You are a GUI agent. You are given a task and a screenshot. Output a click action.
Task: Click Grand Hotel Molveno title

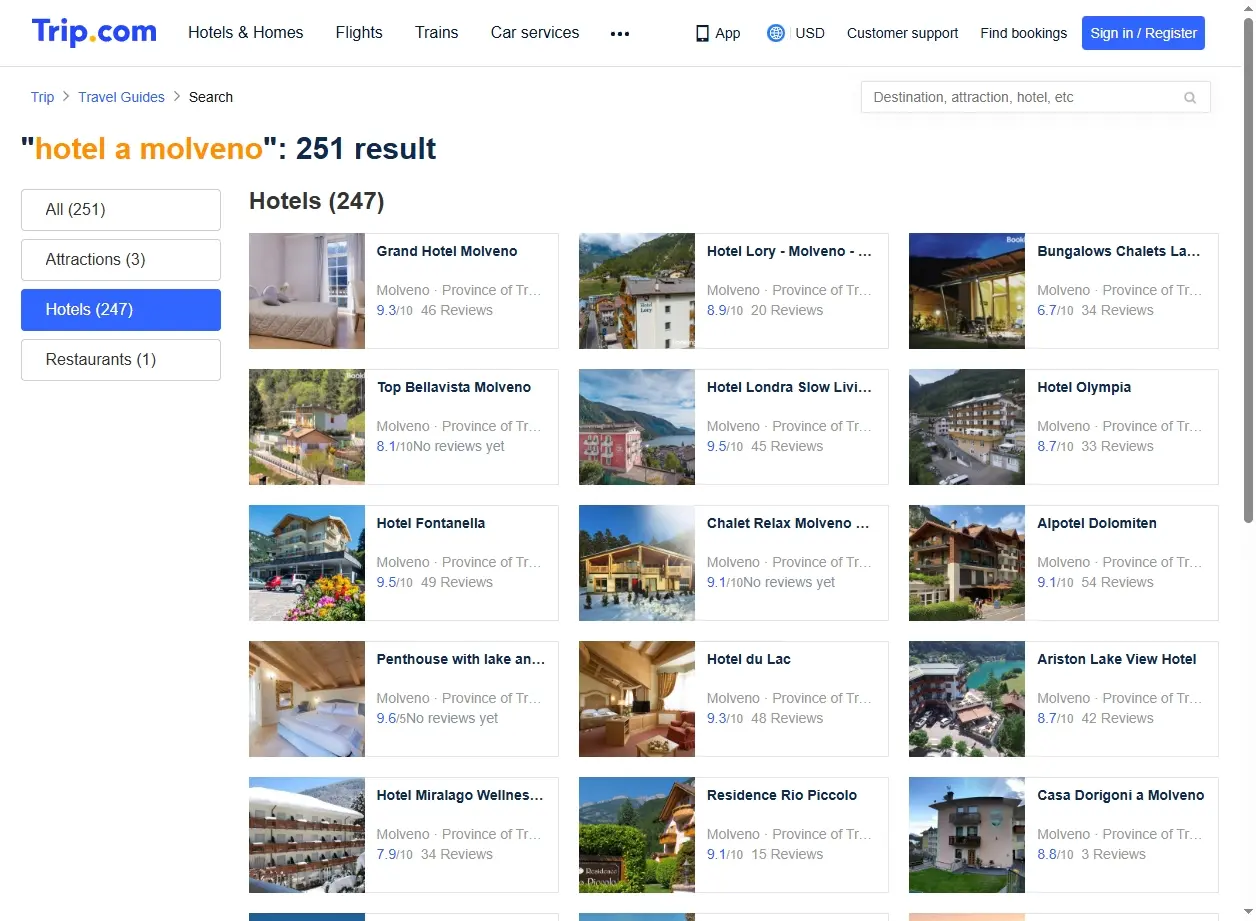pos(447,251)
